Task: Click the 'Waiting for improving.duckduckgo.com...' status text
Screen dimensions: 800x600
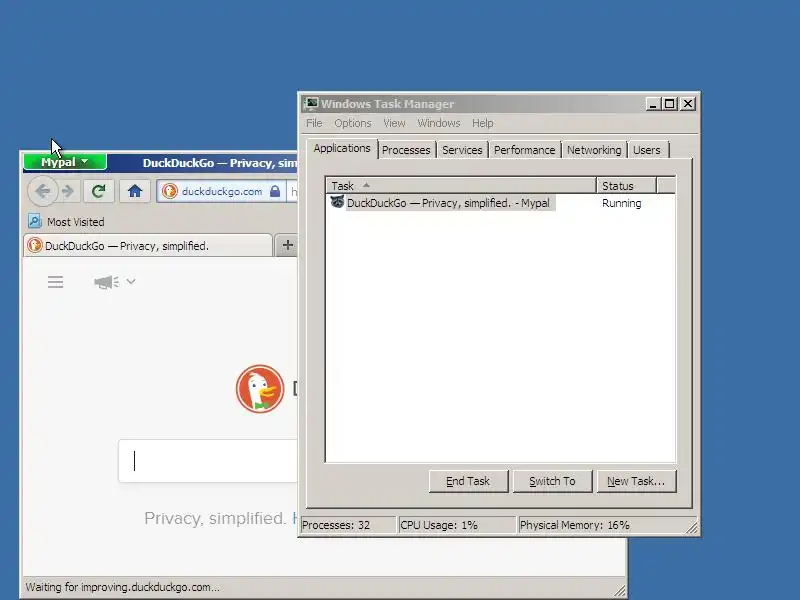Action: coord(122,587)
